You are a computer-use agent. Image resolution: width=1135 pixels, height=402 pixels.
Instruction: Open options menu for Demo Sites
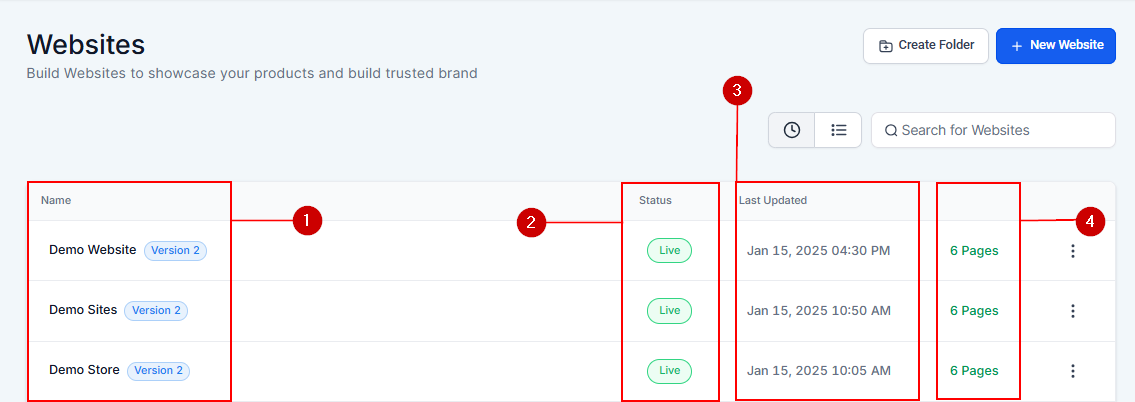click(1073, 311)
